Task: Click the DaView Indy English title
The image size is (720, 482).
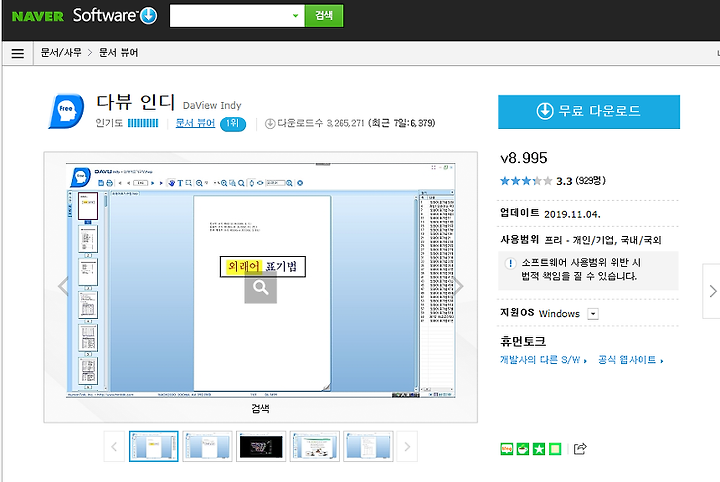Action: click(x=212, y=106)
